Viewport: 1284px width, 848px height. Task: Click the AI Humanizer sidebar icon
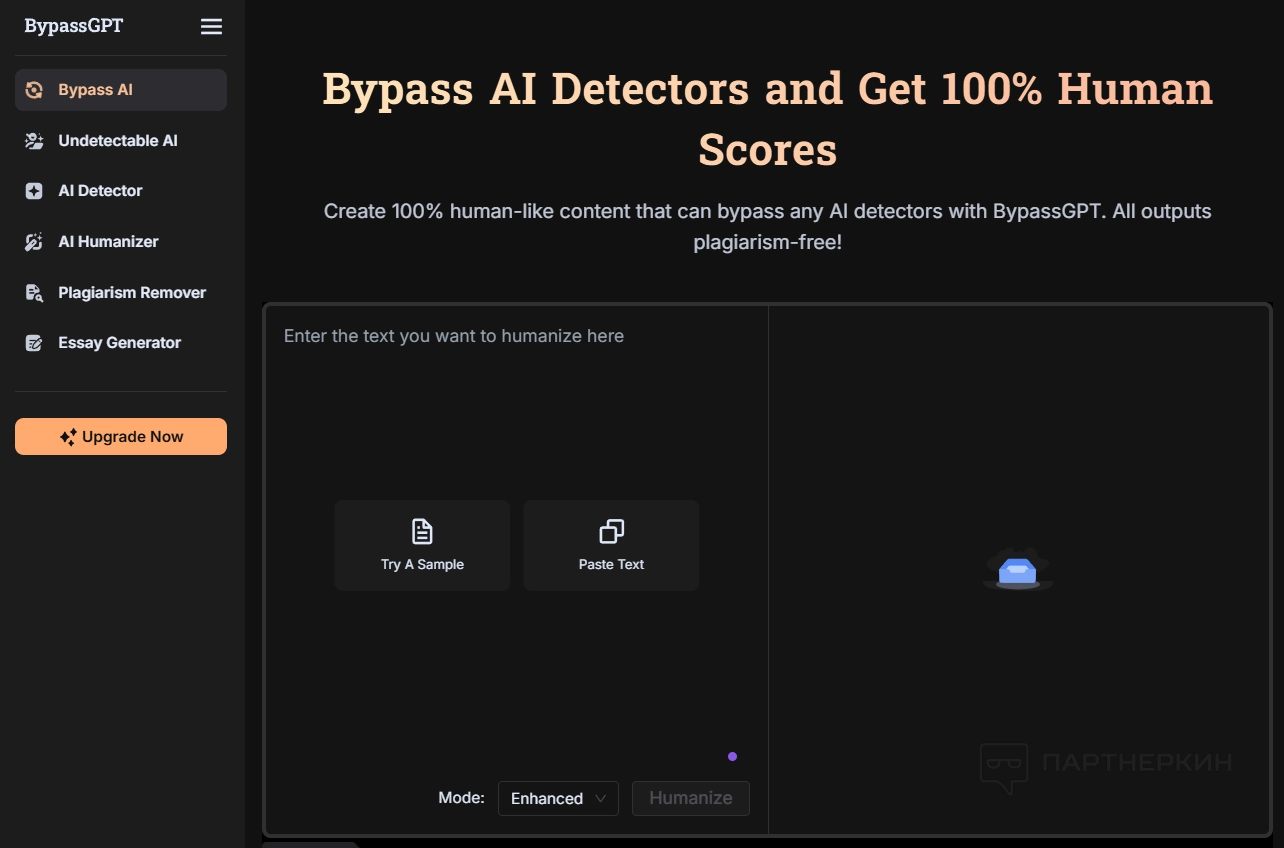[x=34, y=242]
